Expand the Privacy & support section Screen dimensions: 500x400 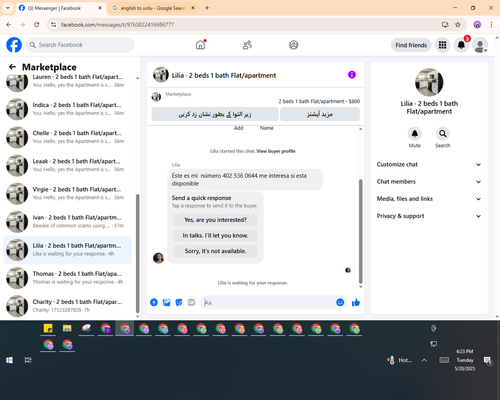pos(429,216)
